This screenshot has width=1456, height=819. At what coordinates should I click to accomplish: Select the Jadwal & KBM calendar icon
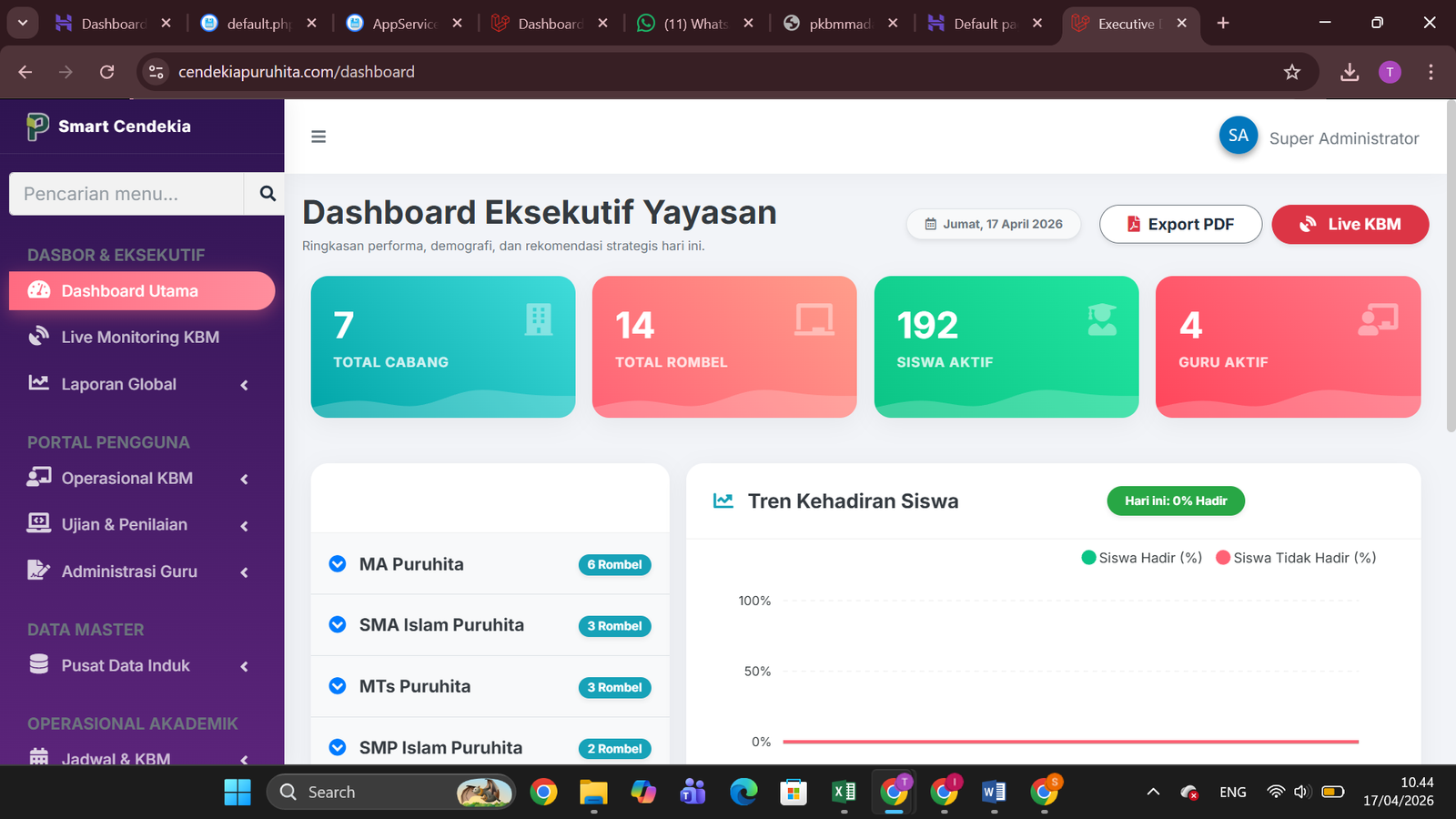tap(37, 759)
